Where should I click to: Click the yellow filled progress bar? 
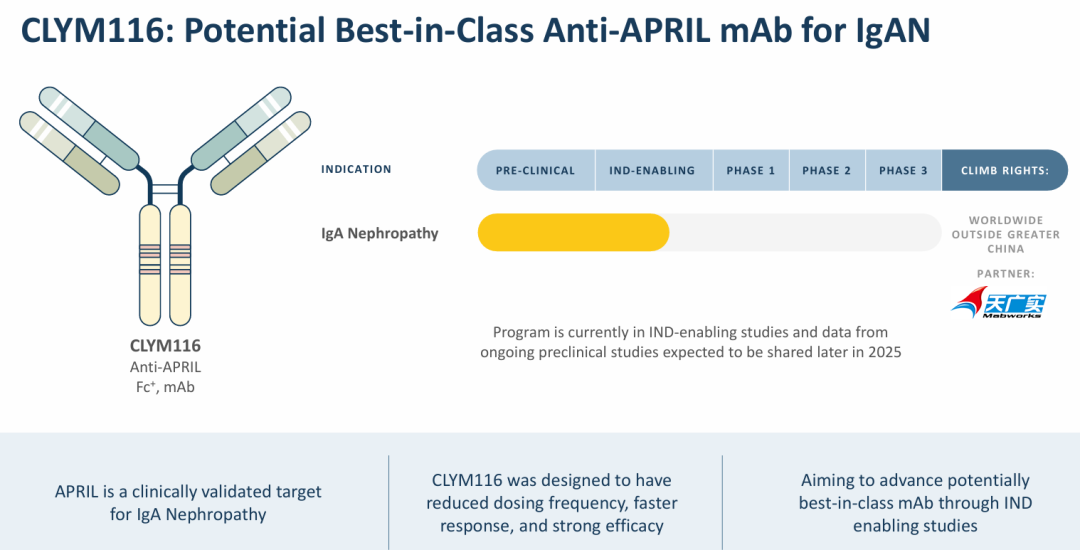(x=573, y=233)
